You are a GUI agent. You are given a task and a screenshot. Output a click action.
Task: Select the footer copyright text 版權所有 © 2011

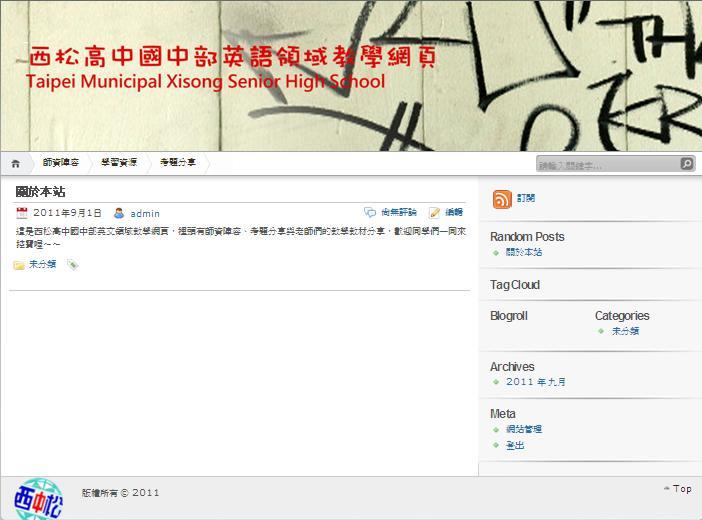tap(120, 493)
